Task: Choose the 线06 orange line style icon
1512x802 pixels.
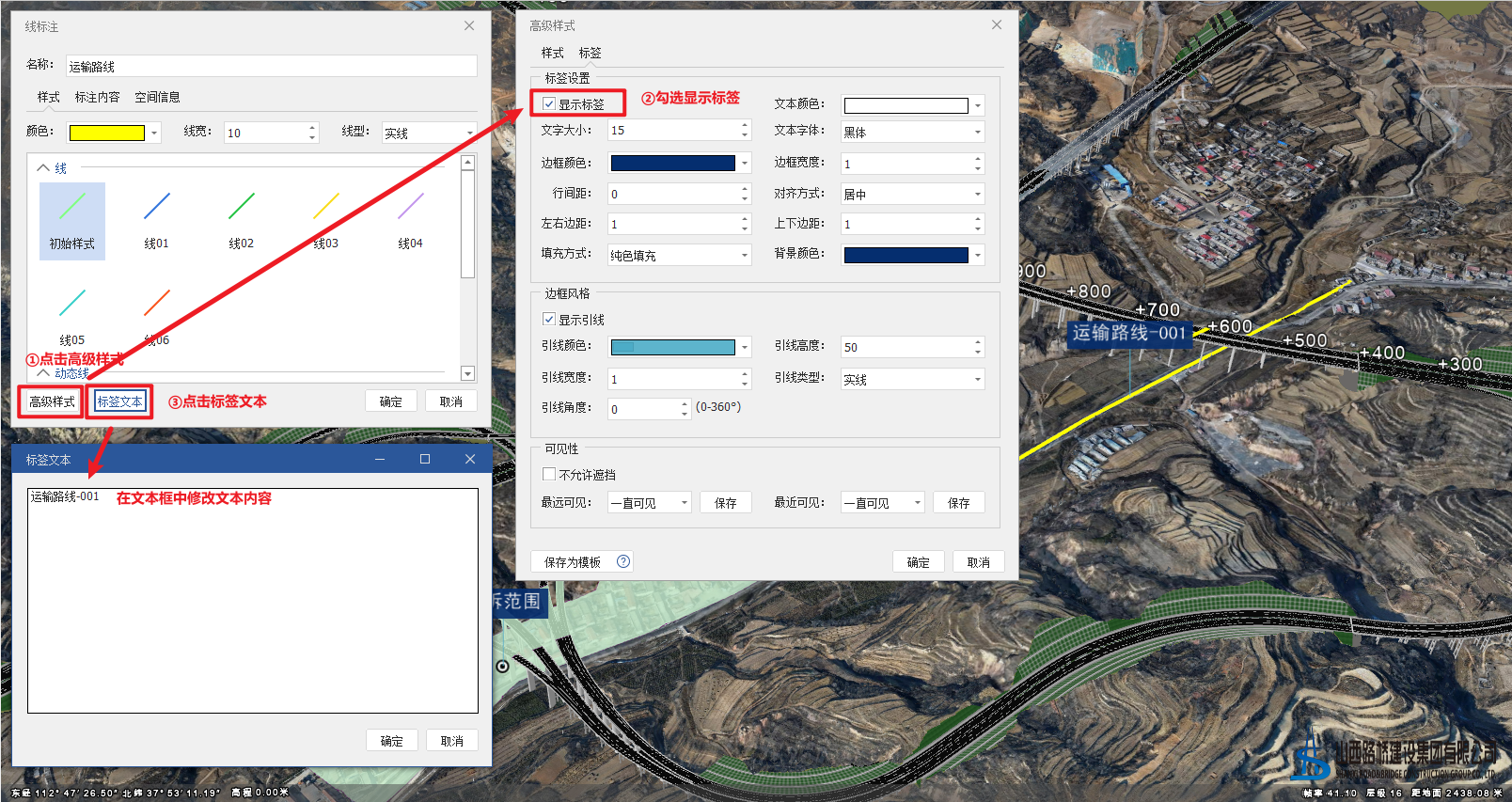Action: 156,303
